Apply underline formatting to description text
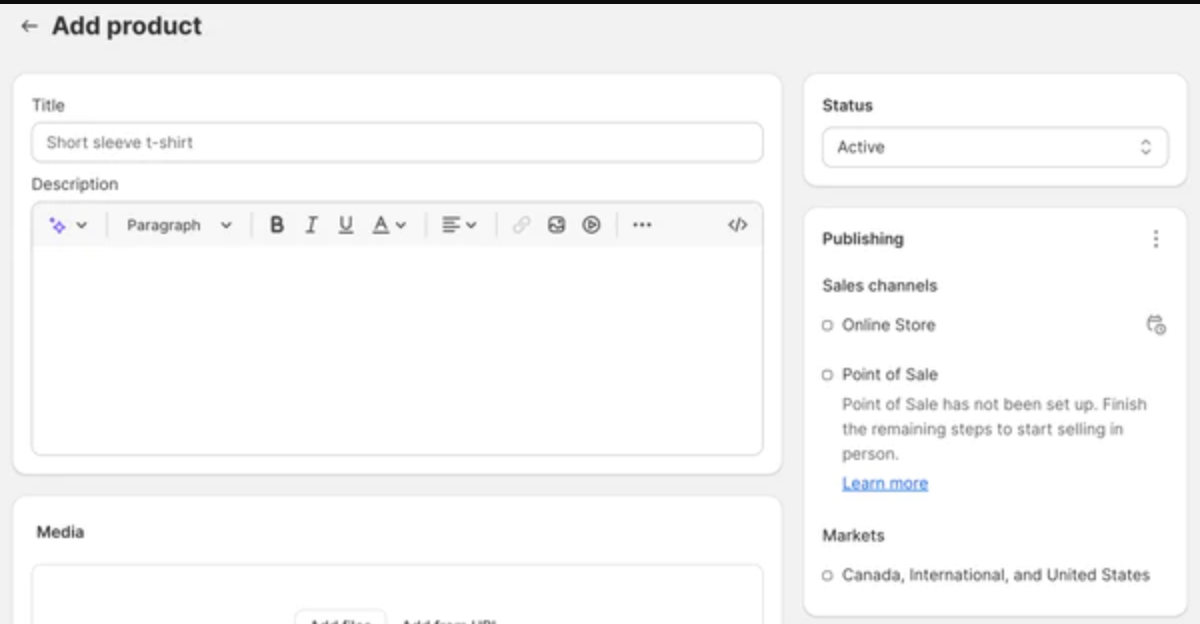The height and width of the screenshot is (624, 1200). click(345, 225)
